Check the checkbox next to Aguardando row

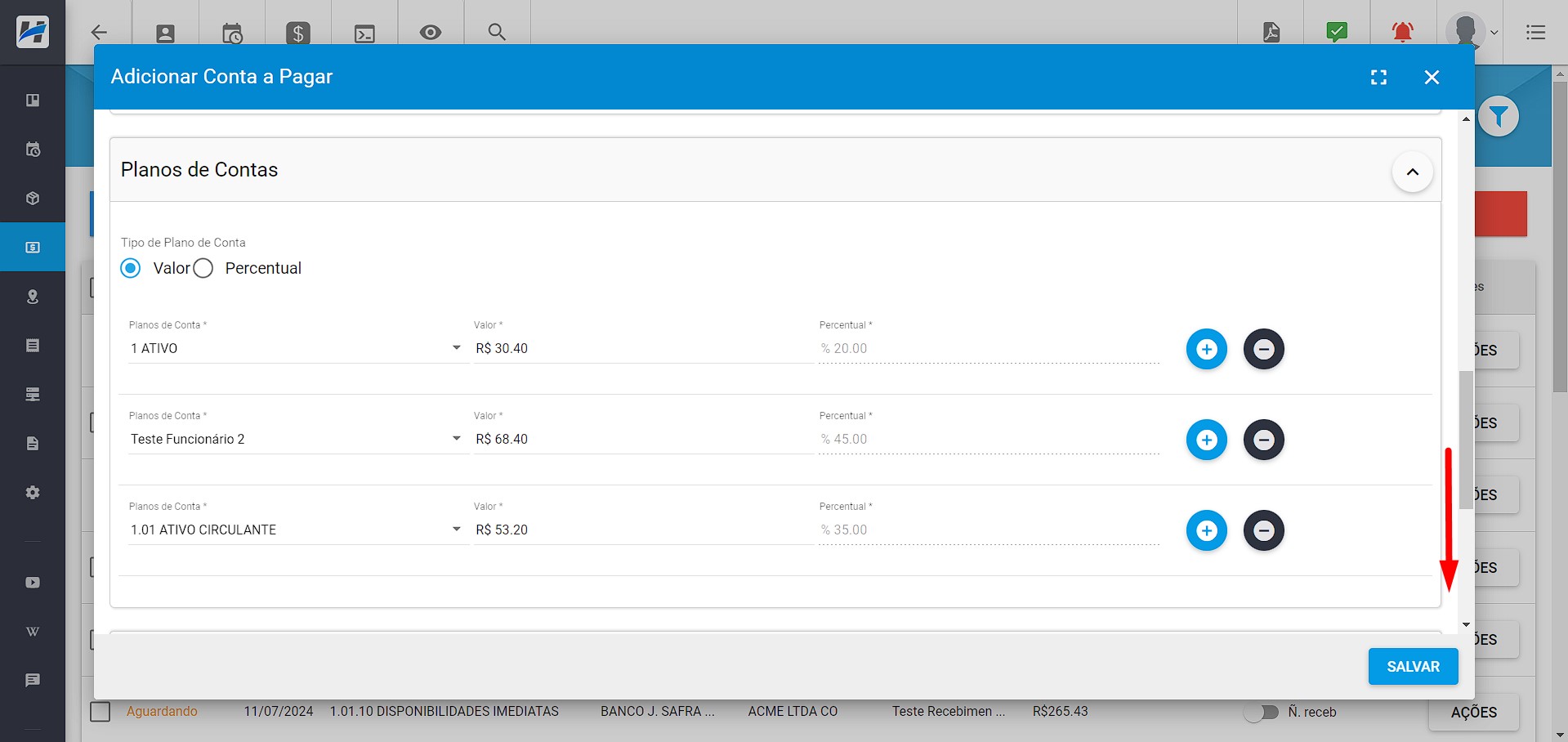[100, 712]
